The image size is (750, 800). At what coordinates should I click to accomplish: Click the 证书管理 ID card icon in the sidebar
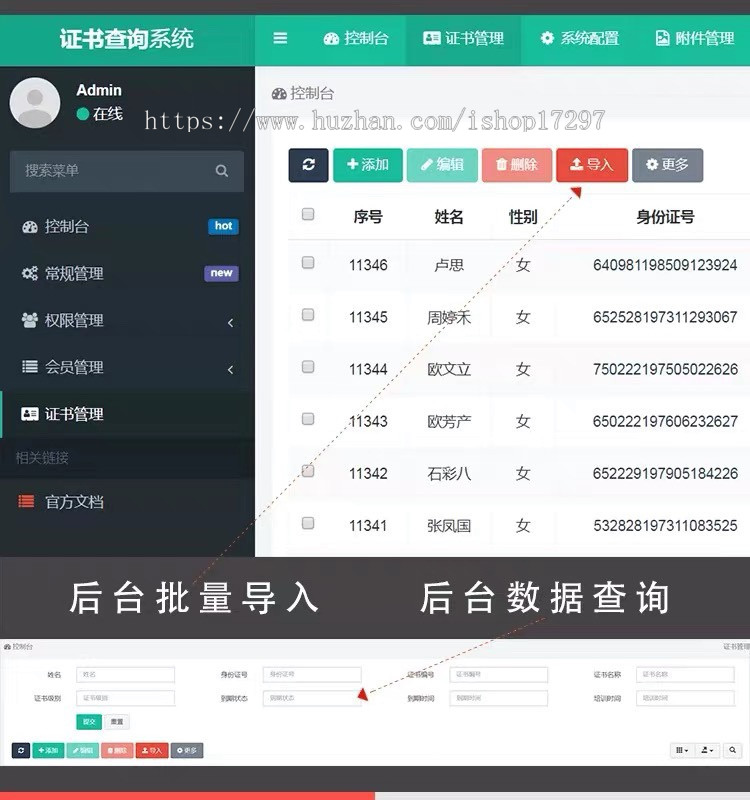(x=30, y=414)
